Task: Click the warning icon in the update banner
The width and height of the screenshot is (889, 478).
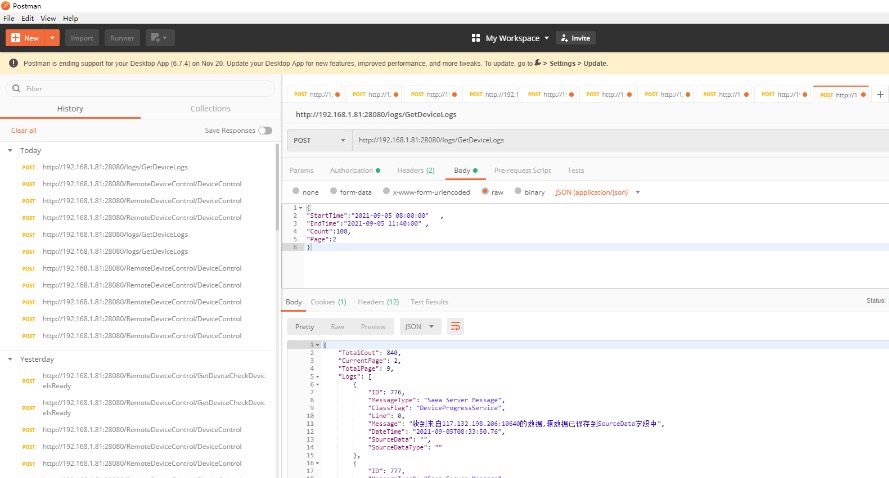Action: pyautogui.click(x=12, y=63)
